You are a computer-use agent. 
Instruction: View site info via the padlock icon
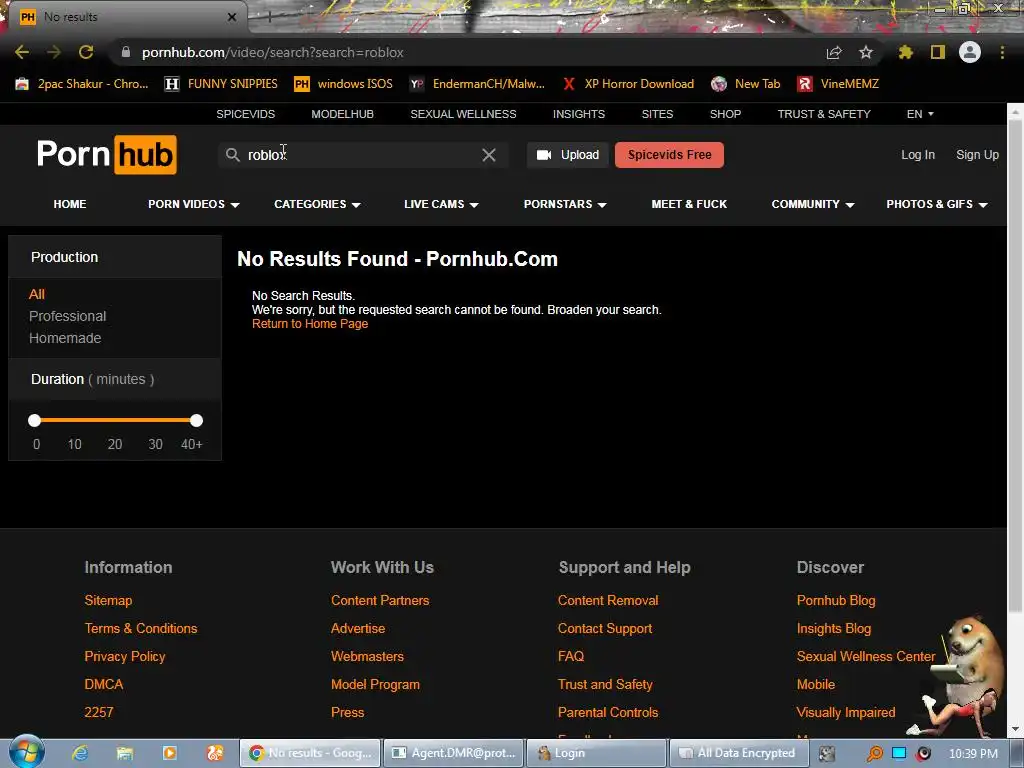tap(126, 52)
